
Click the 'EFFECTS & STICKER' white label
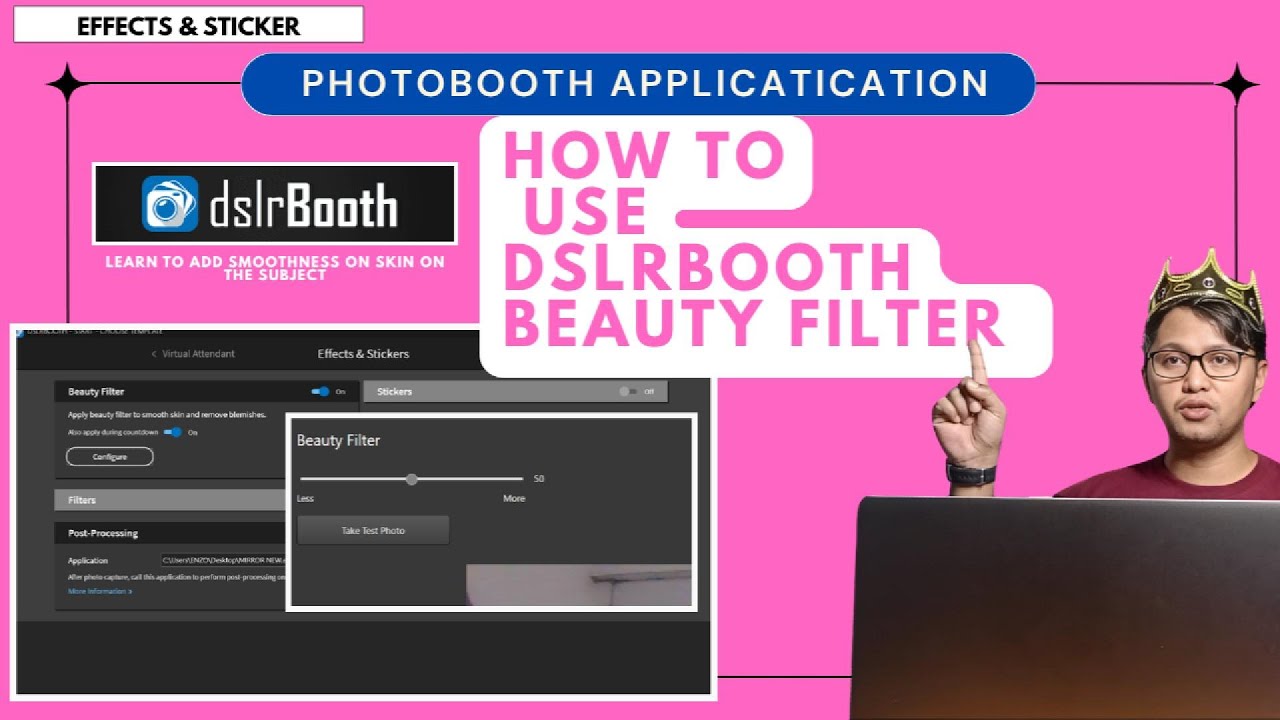click(188, 27)
